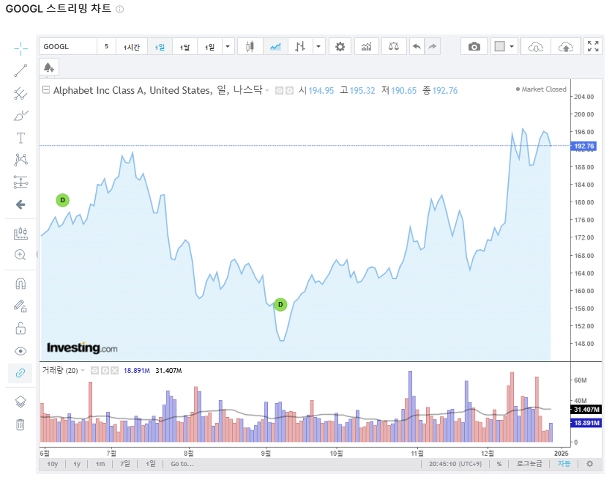Set range to 7일

click(125, 464)
